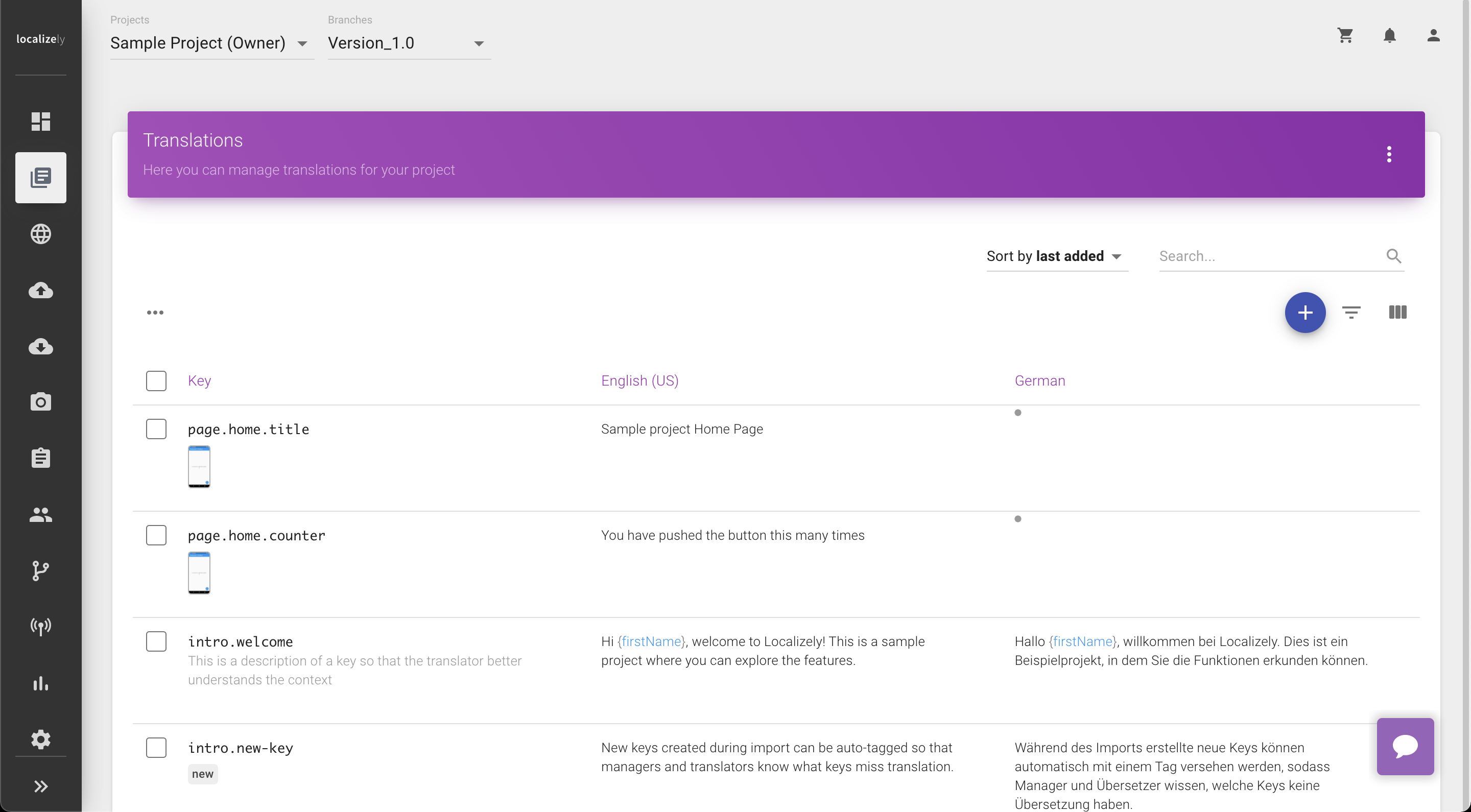Check the checkbox for intro.welcome key
Screen dimensions: 1471x812
[x=156, y=641]
